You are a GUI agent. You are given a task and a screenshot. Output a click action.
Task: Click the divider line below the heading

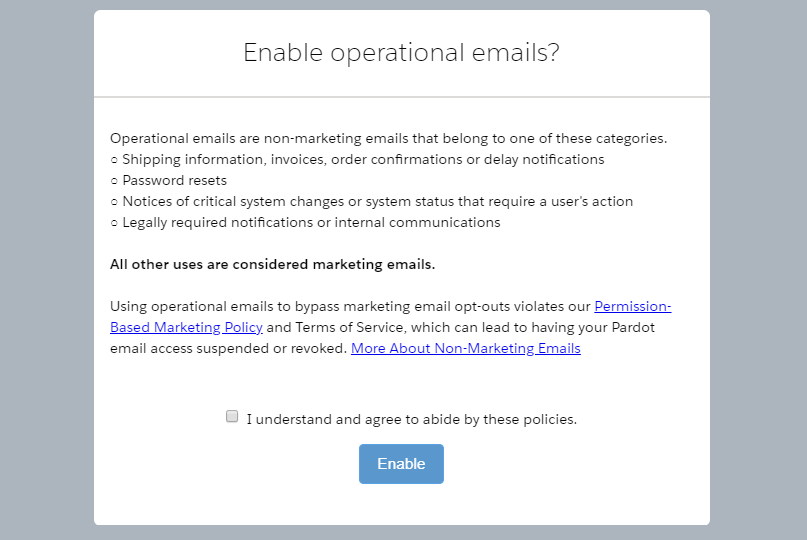401,97
